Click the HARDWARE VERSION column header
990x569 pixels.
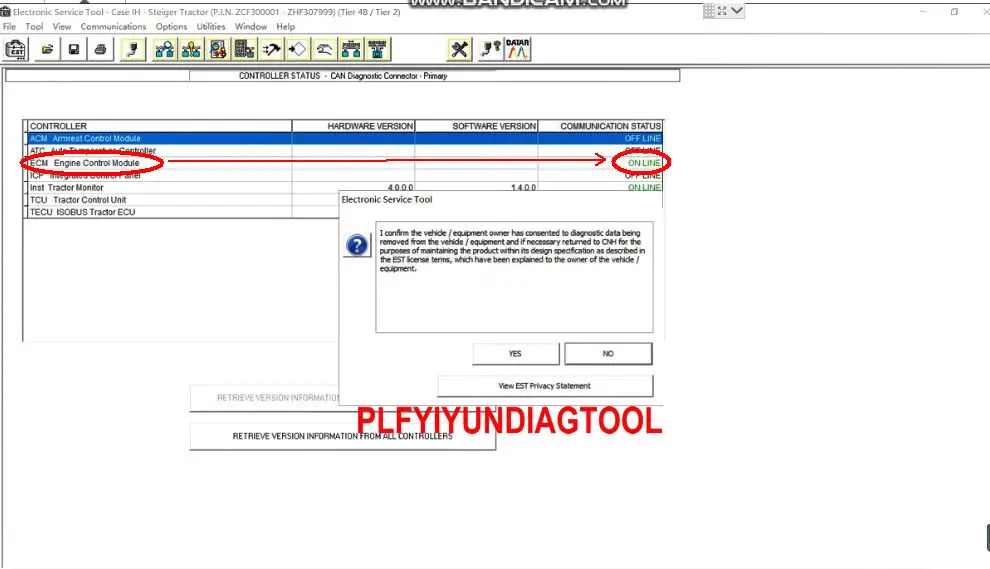tap(354, 126)
